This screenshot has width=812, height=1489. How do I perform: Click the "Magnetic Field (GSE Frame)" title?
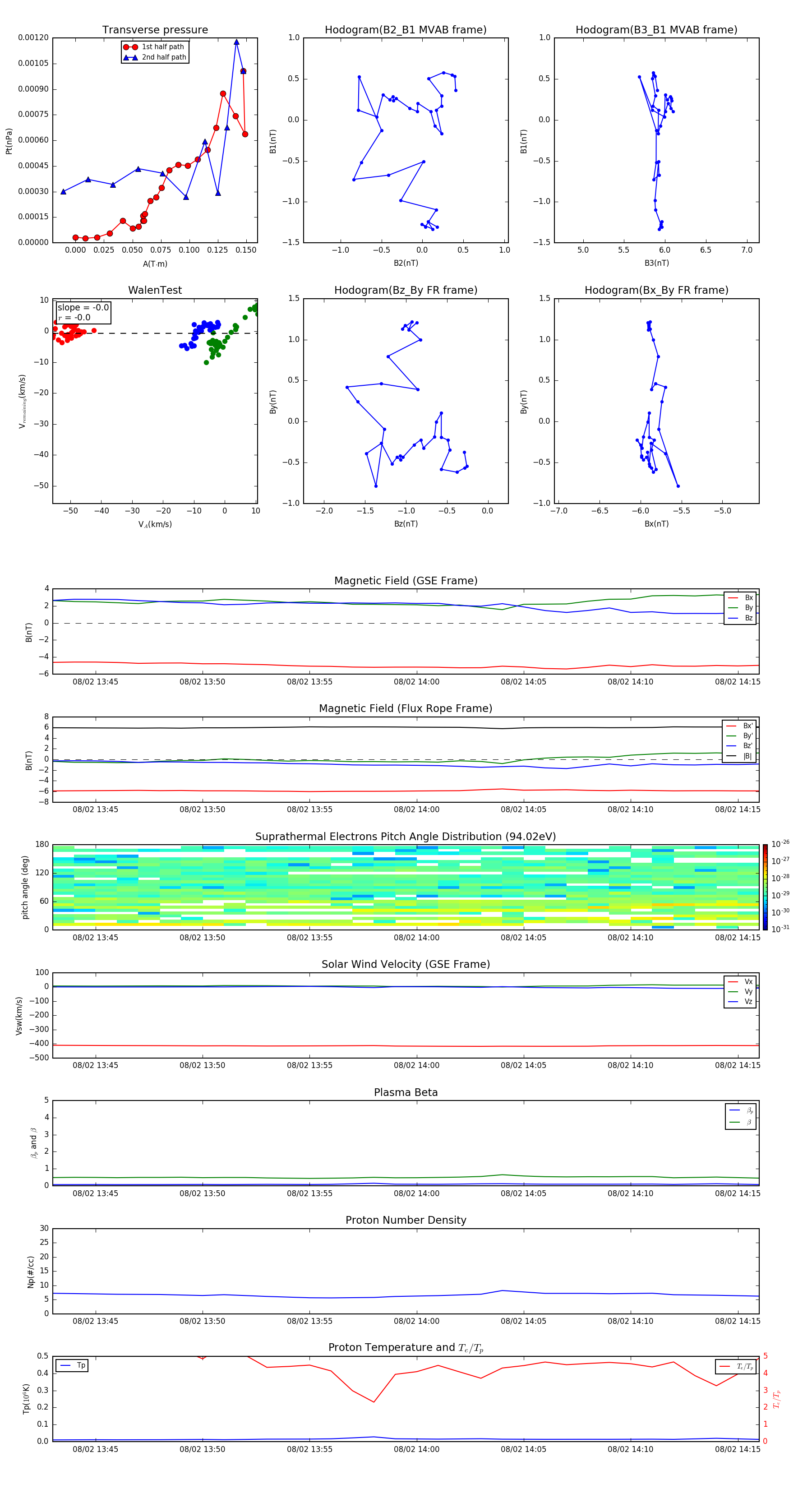[x=406, y=581]
